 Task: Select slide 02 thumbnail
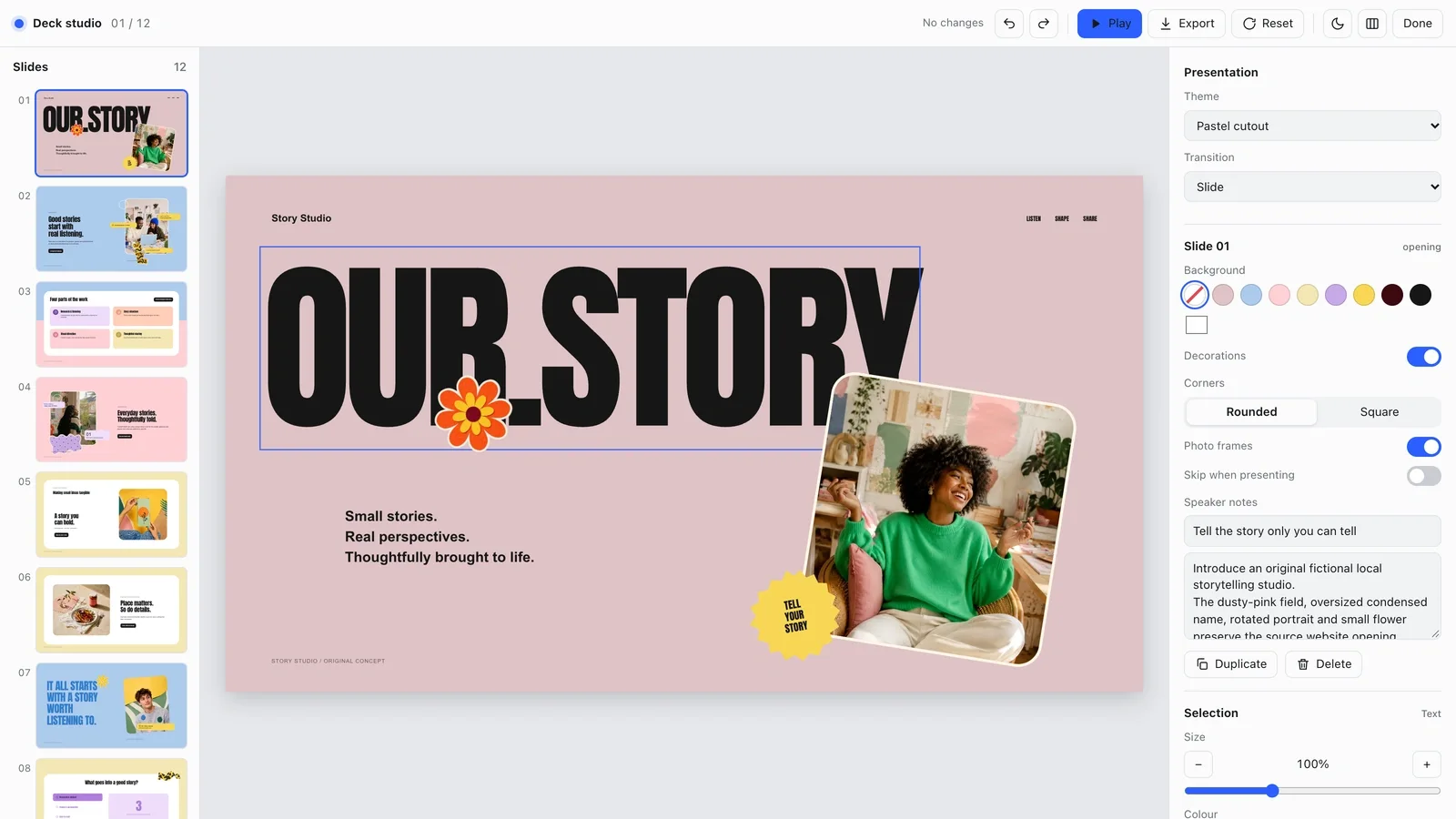coord(111,228)
